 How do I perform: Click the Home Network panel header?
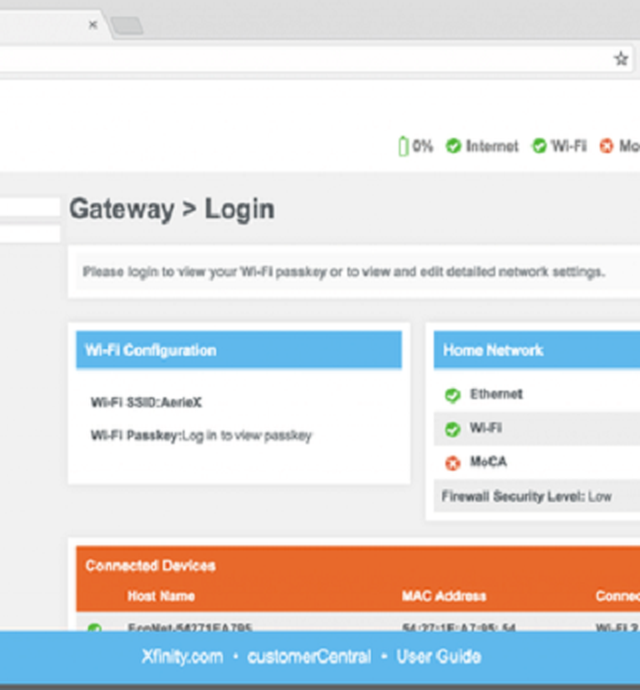pos(537,350)
